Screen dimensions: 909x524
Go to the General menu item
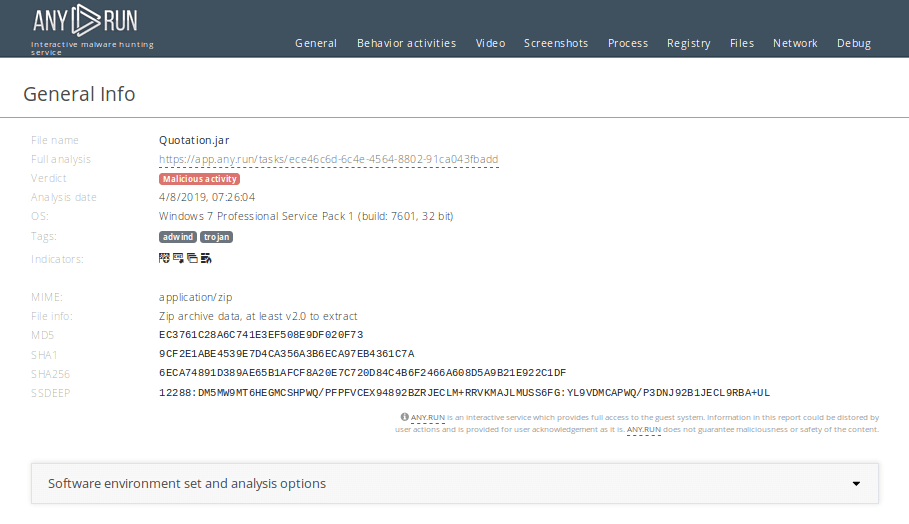[x=316, y=43]
